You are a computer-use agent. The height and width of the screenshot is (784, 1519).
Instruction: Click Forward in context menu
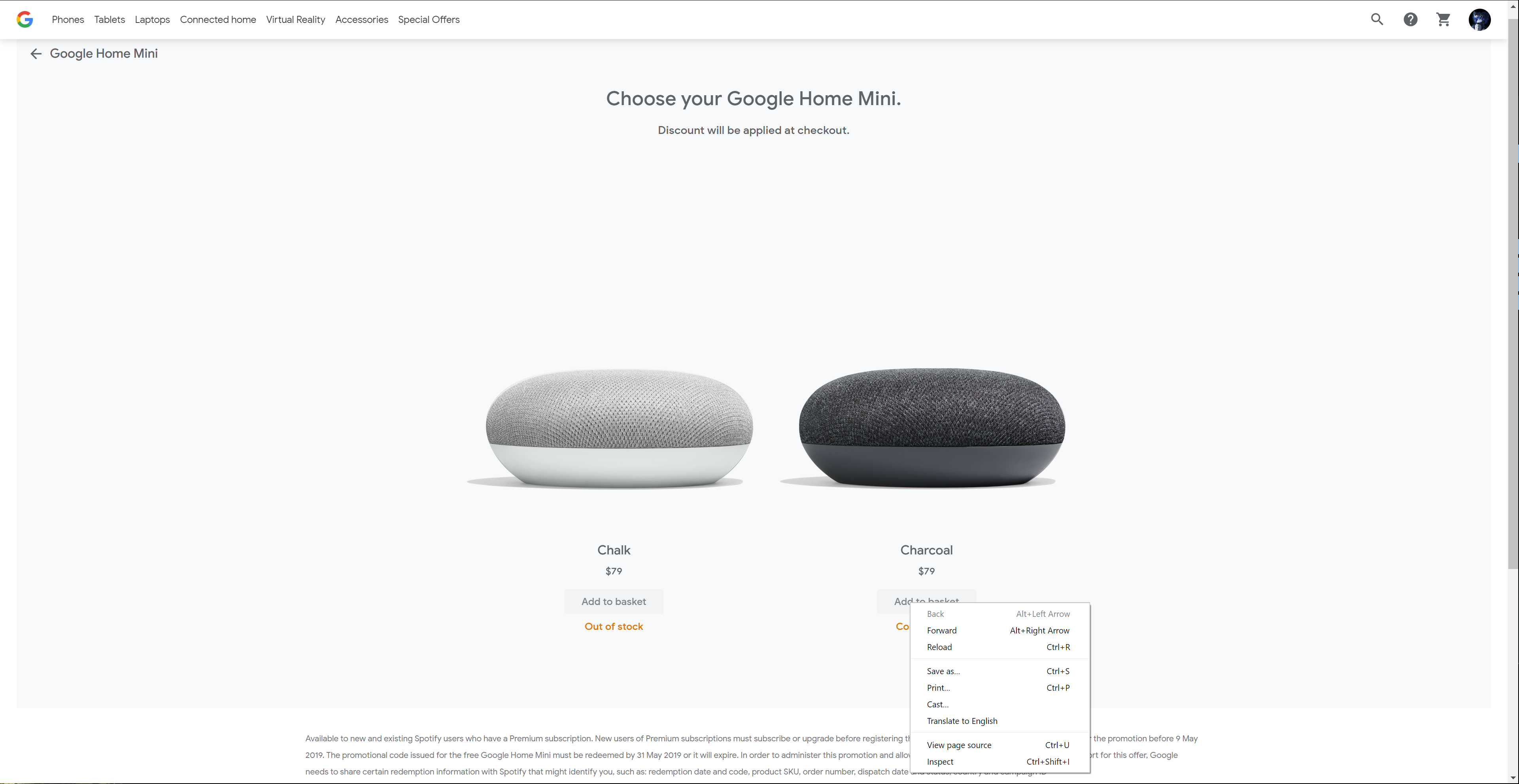(941, 630)
